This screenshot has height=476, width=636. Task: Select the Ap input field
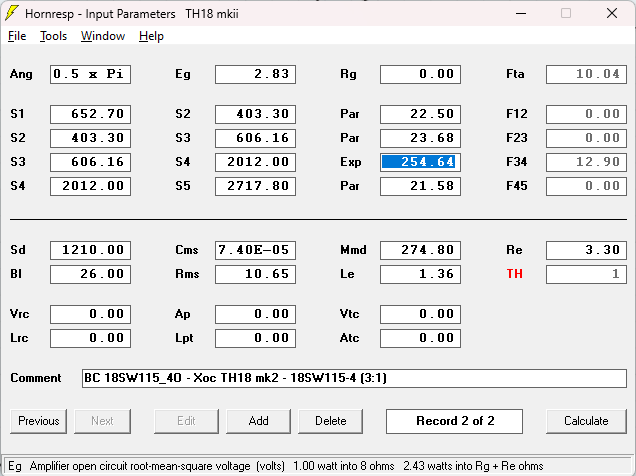pyautogui.click(x=256, y=314)
